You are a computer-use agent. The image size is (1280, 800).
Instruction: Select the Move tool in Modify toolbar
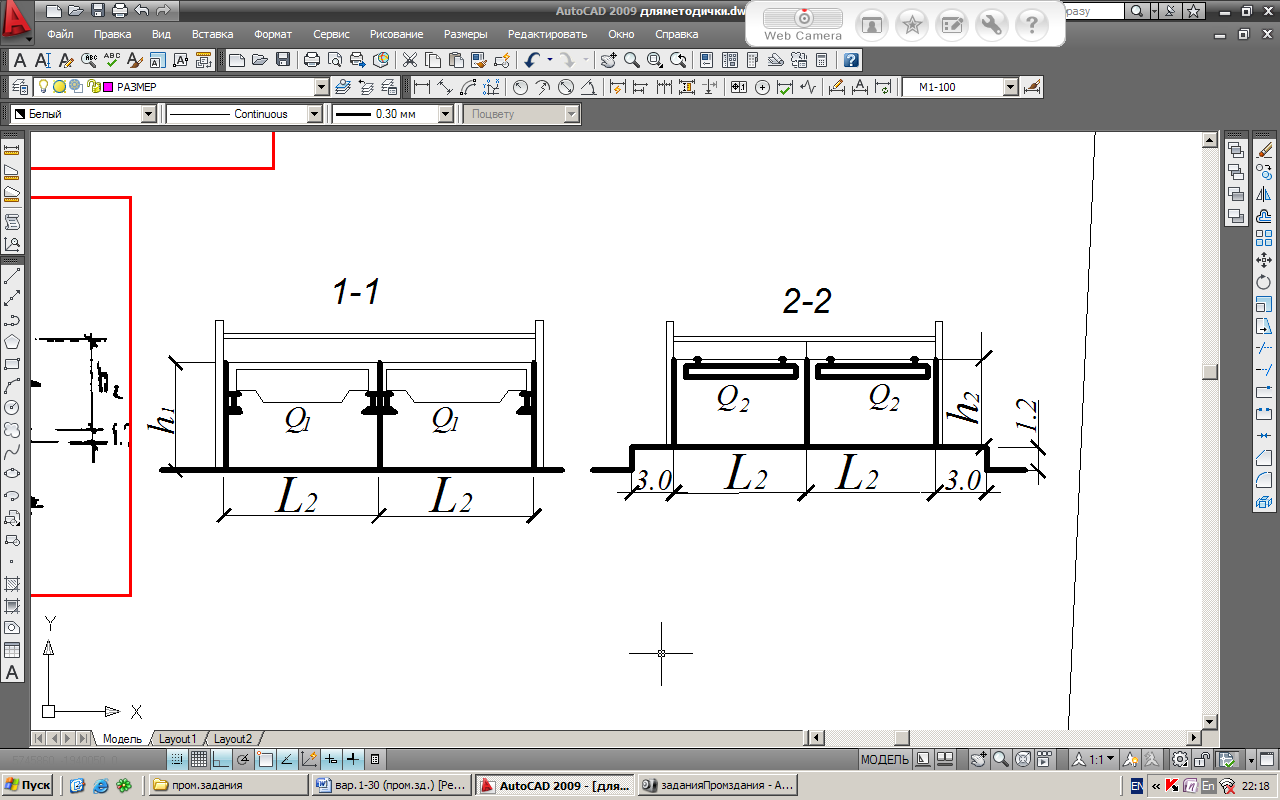coord(1264,260)
